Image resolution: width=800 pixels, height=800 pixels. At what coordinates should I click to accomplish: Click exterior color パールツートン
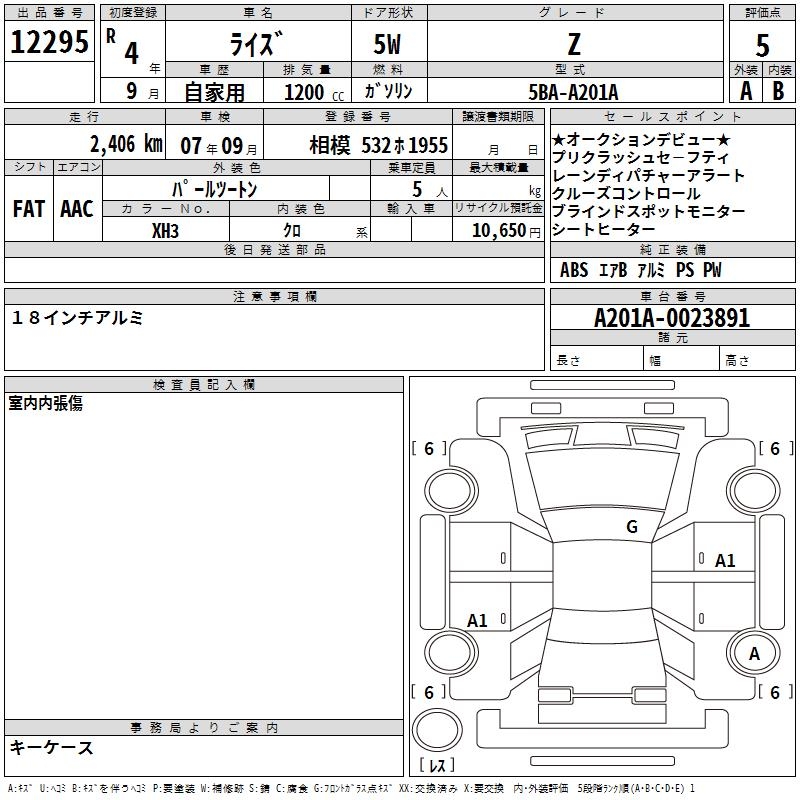click(x=215, y=189)
